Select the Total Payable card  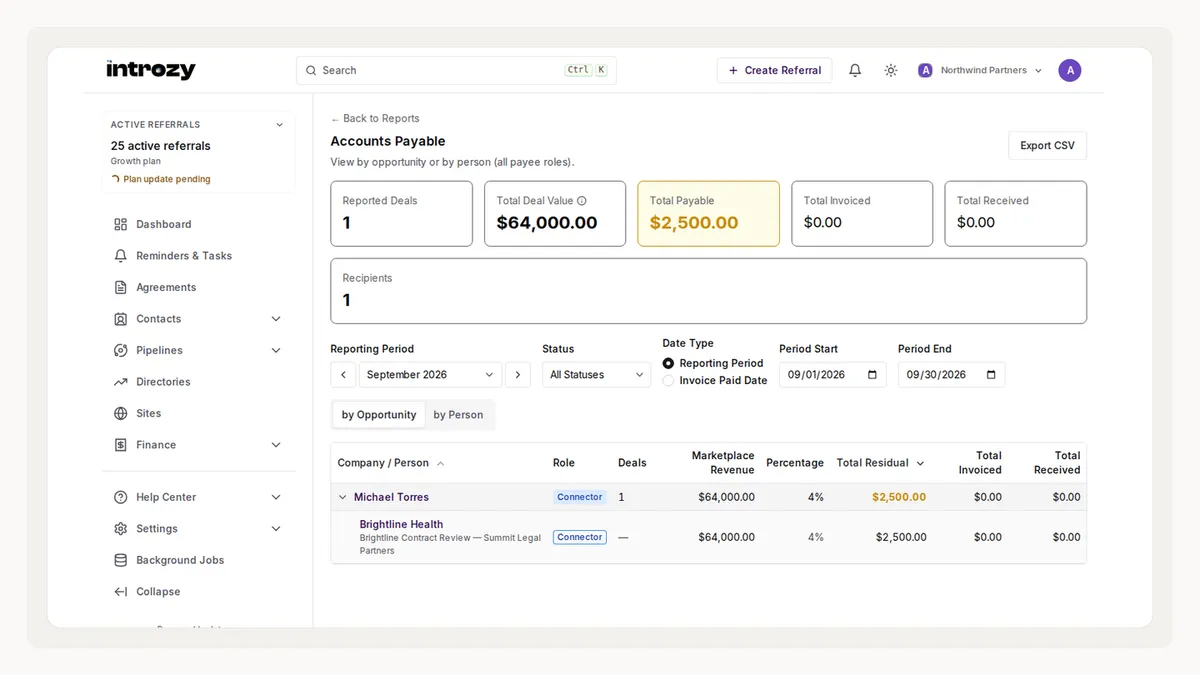pyautogui.click(x=708, y=213)
